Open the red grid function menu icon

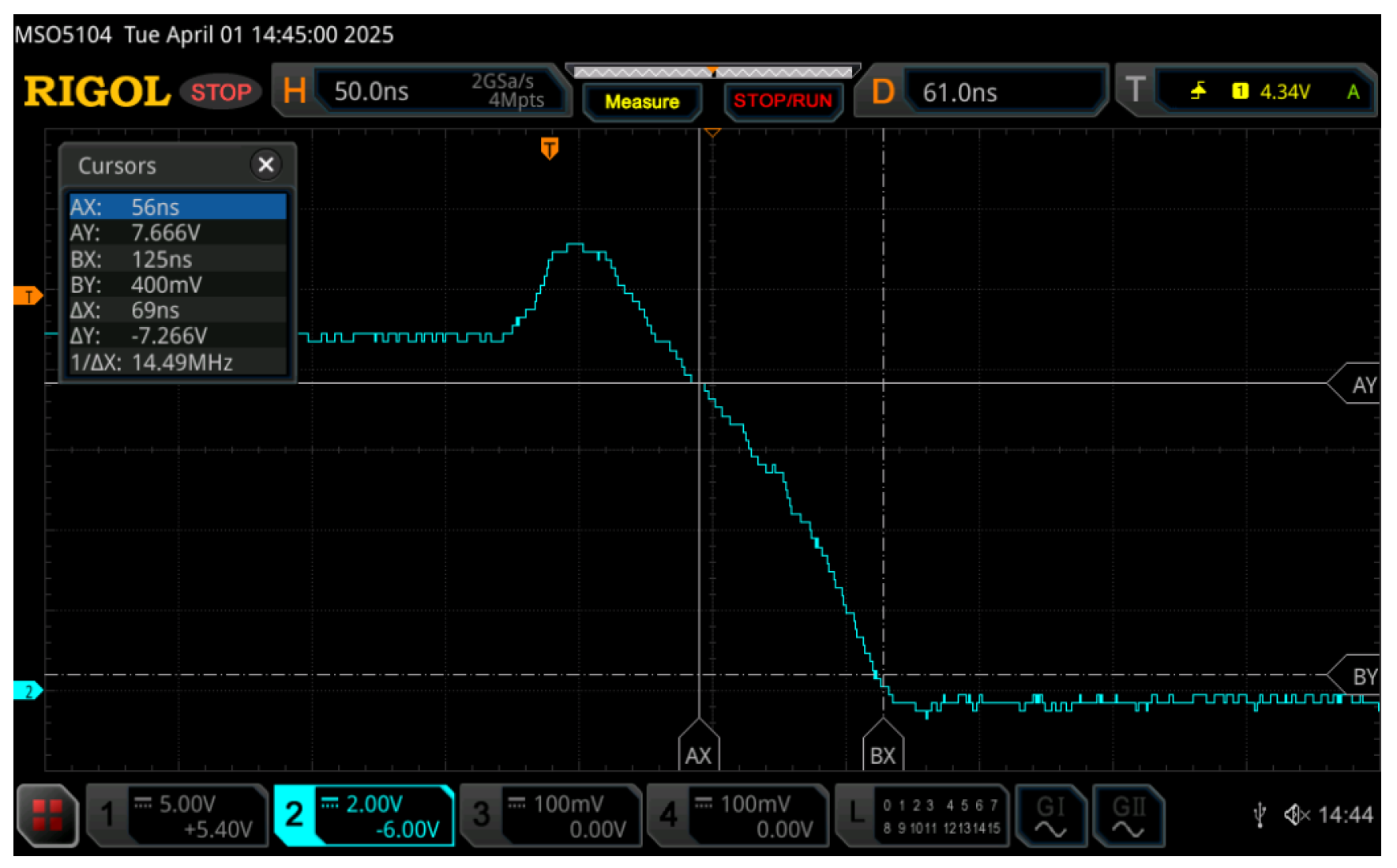click(47, 816)
